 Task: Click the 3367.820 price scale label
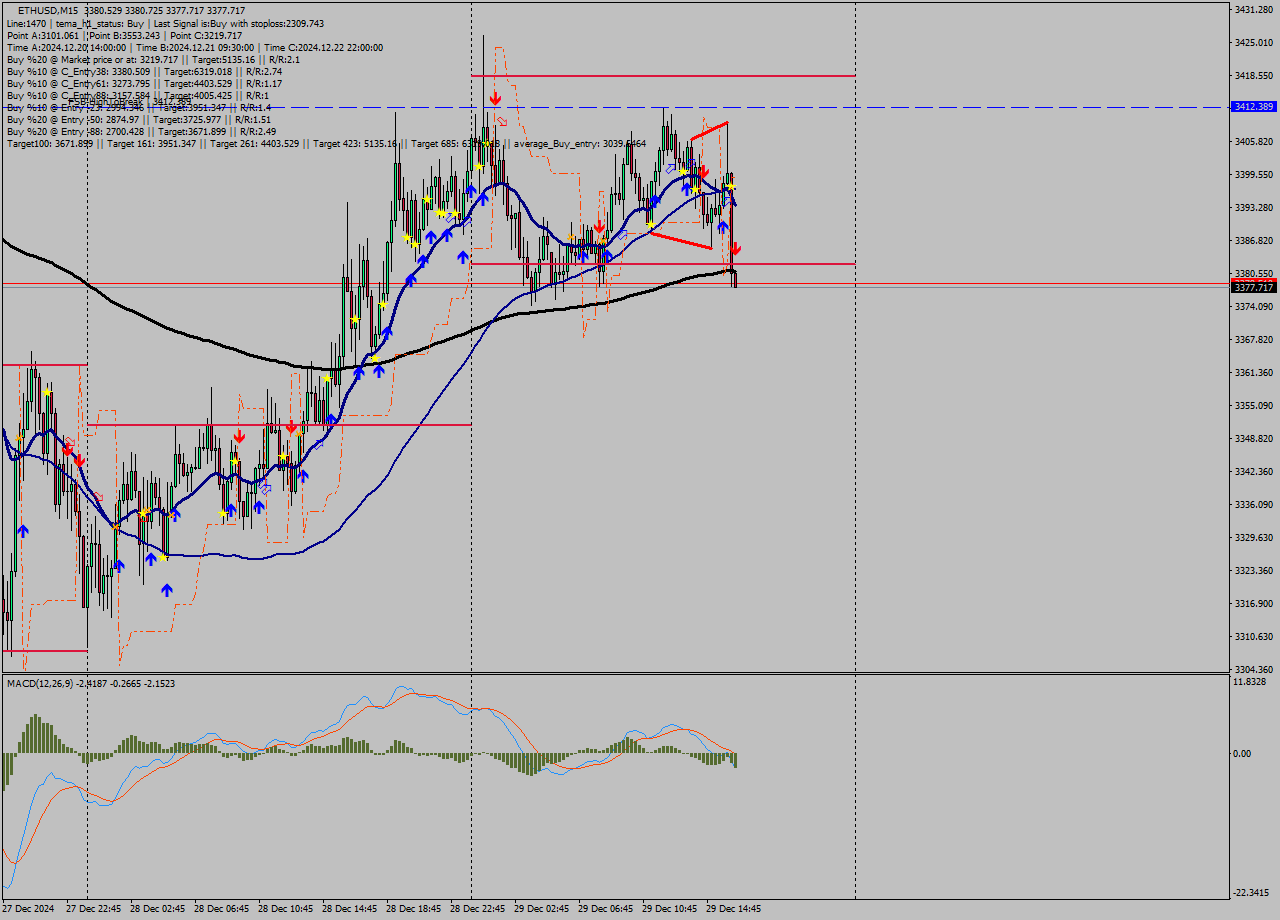point(1253,339)
